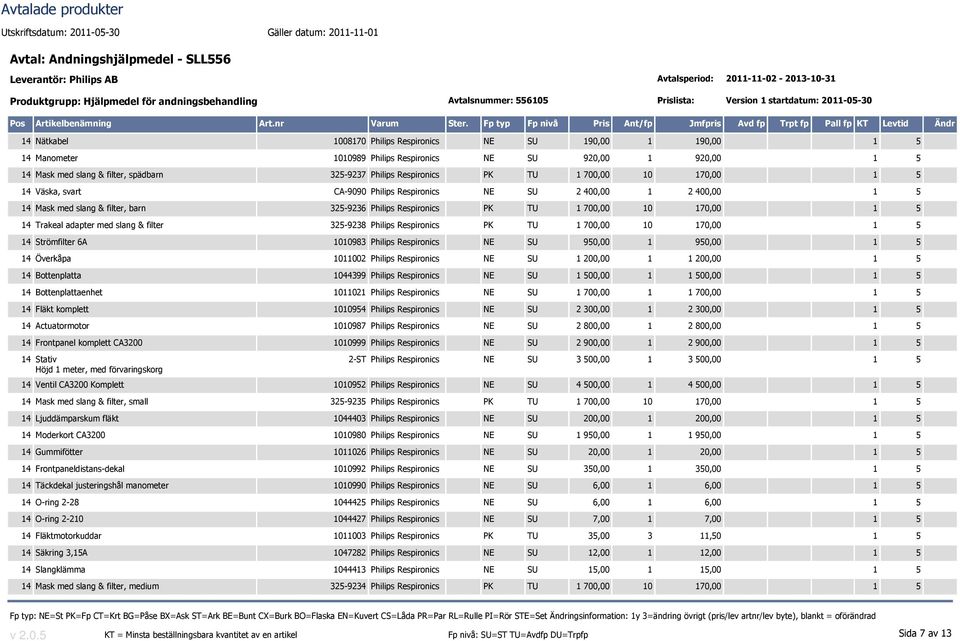Viewport: 960px width, 641px height.
Task: Select the article "Moderkort CA3200"
Action: 70,435
